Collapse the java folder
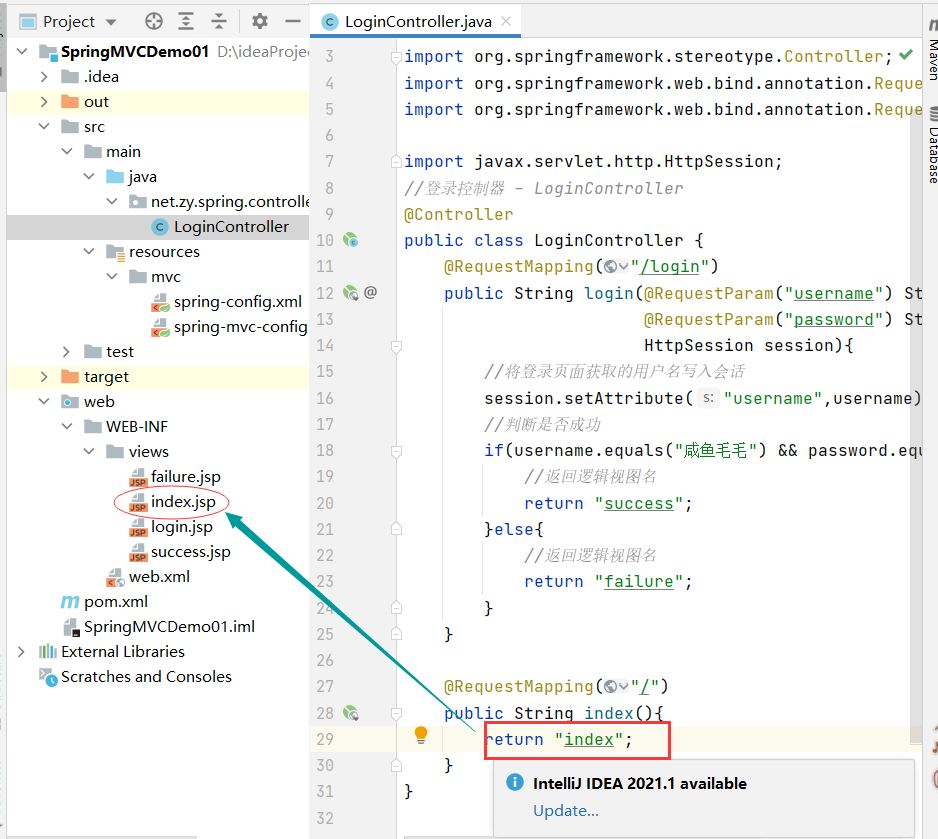938x839 pixels. [89, 176]
